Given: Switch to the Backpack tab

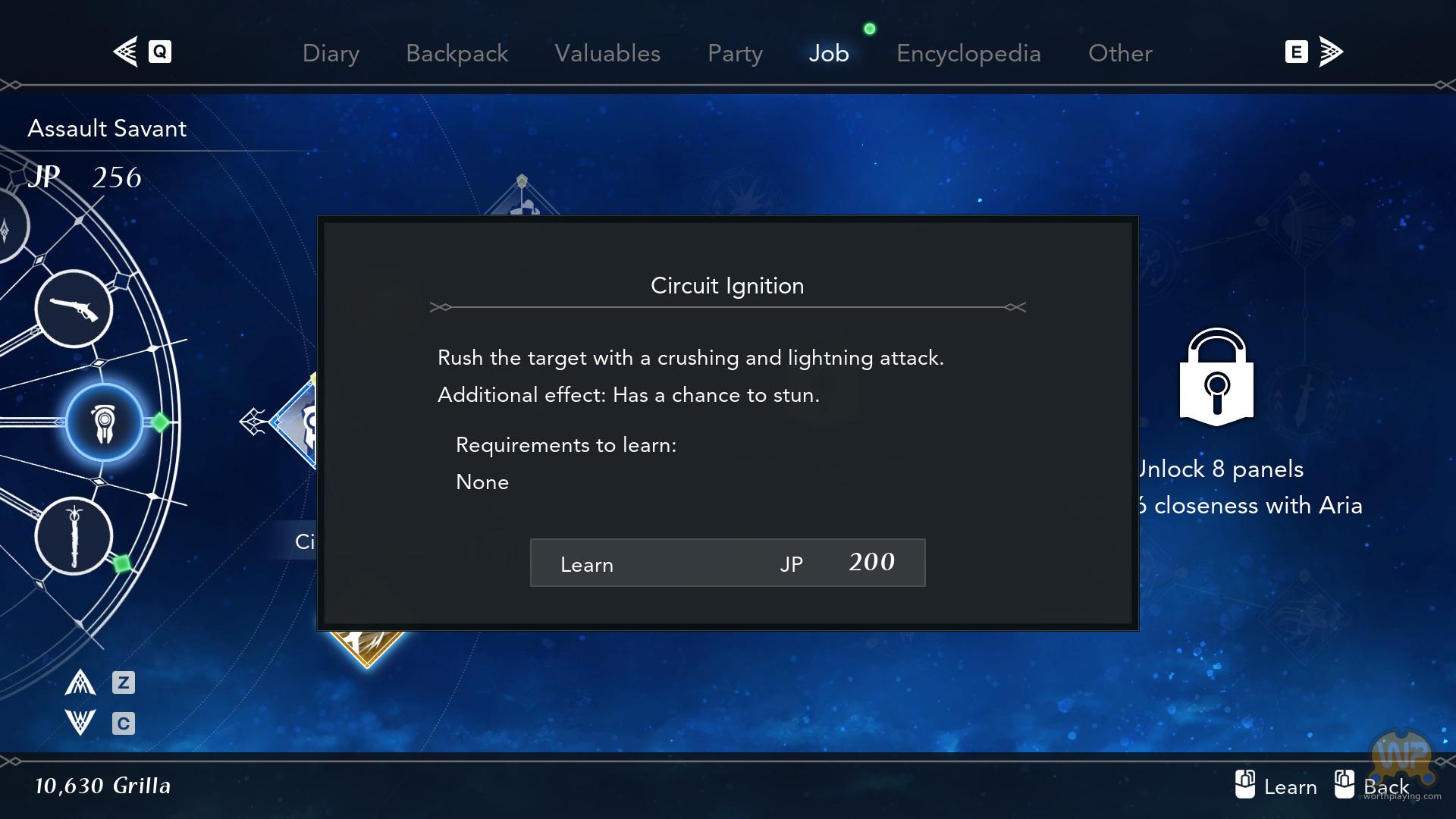Looking at the screenshot, I should (457, 53).
